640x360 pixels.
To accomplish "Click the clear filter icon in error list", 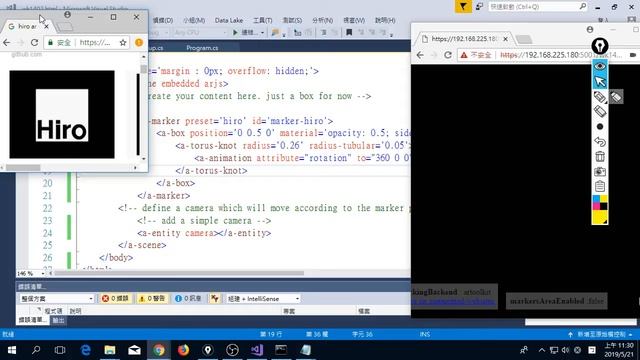I will pos(215,298).
